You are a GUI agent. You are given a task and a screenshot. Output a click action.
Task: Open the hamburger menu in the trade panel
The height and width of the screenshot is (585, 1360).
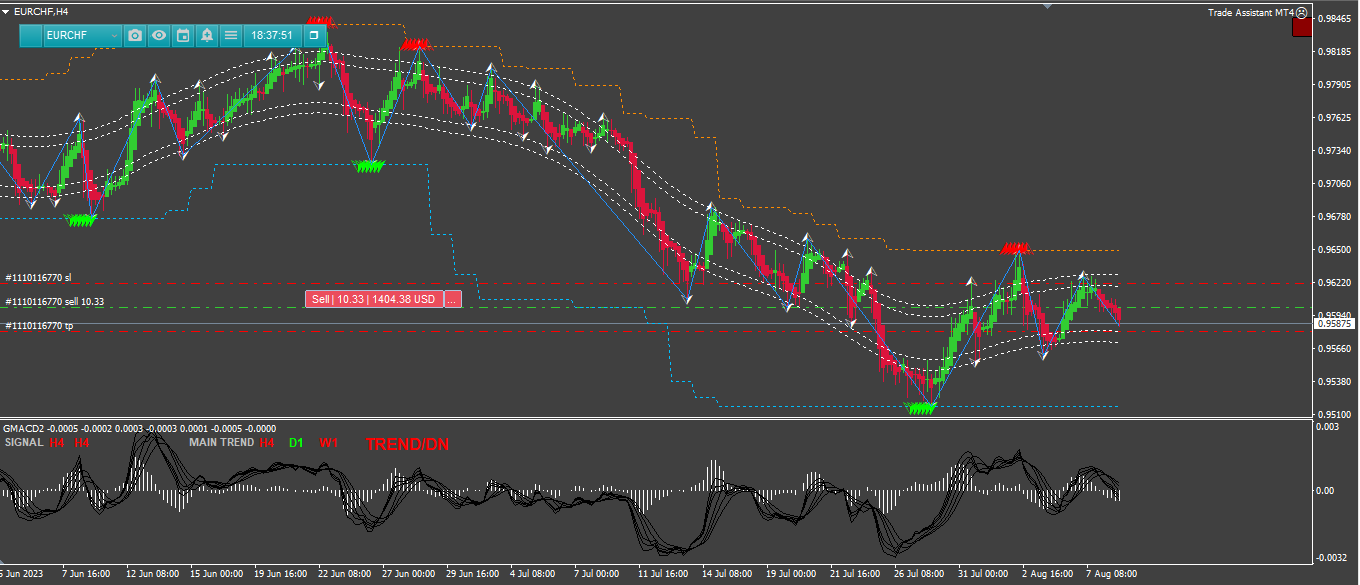231,35
